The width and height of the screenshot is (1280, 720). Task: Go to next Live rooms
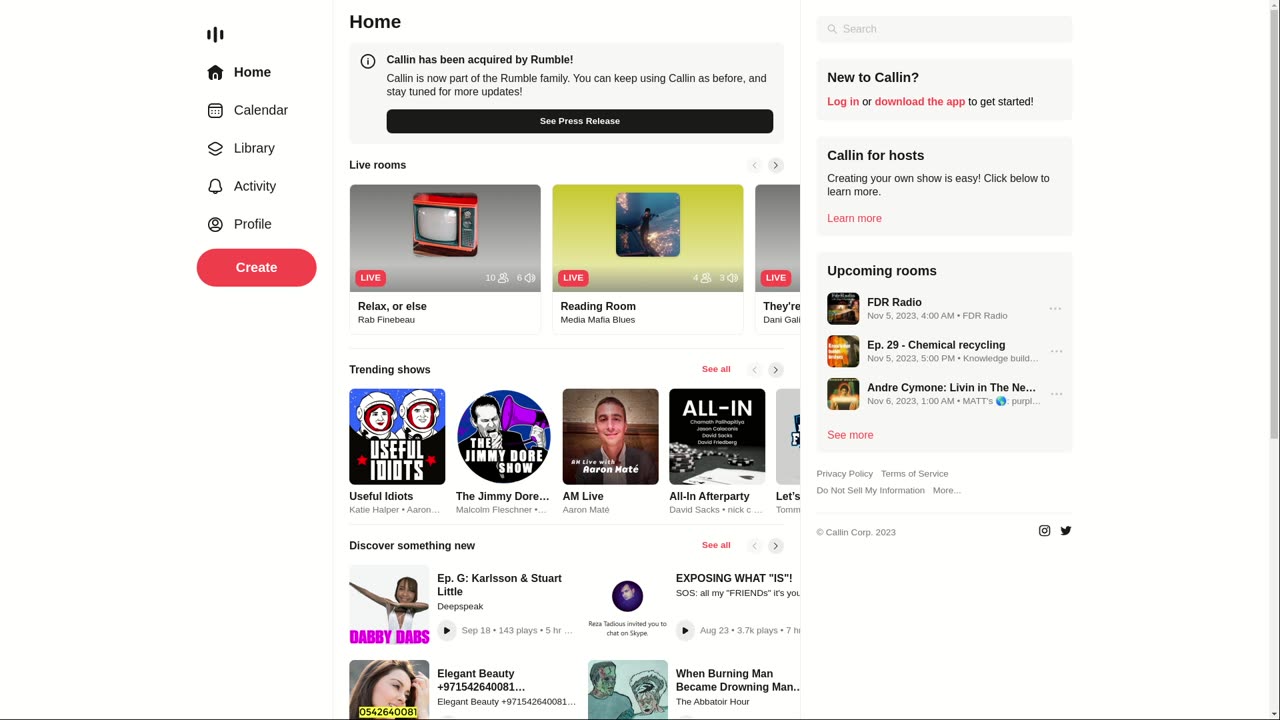776,165
